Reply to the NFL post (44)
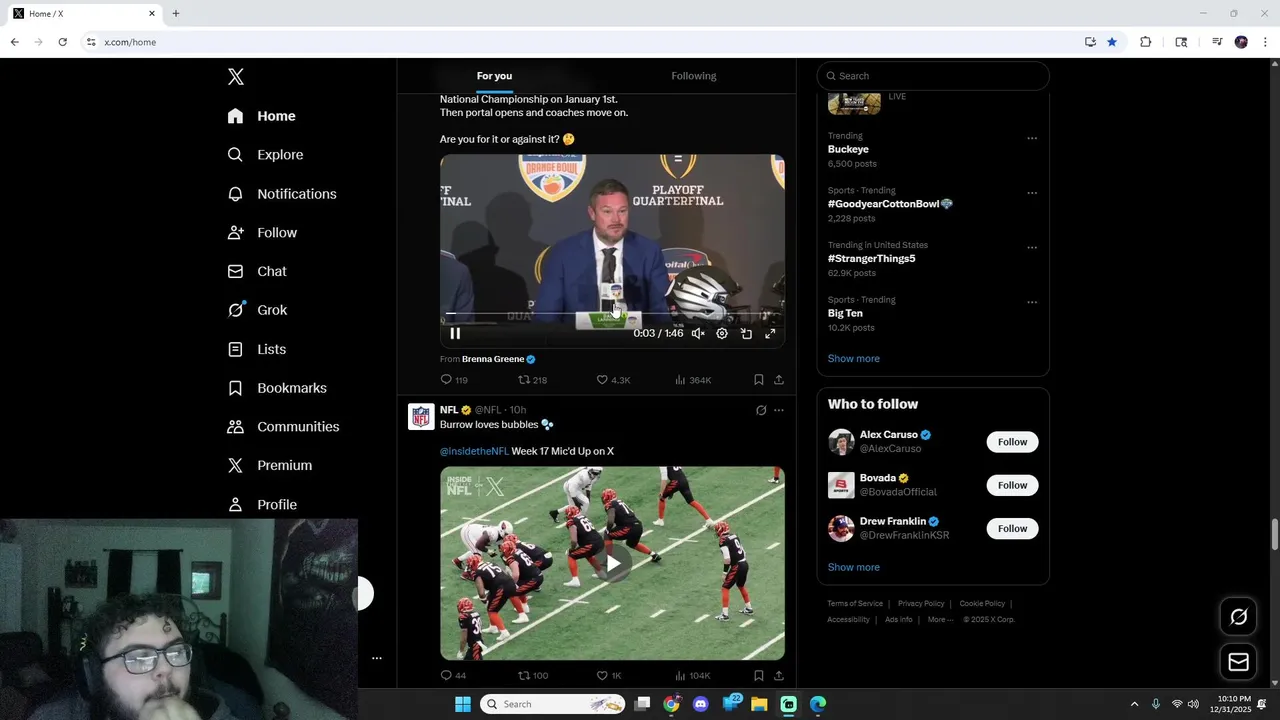Screen dimensions: 1280x720 [x=453, y=676]
